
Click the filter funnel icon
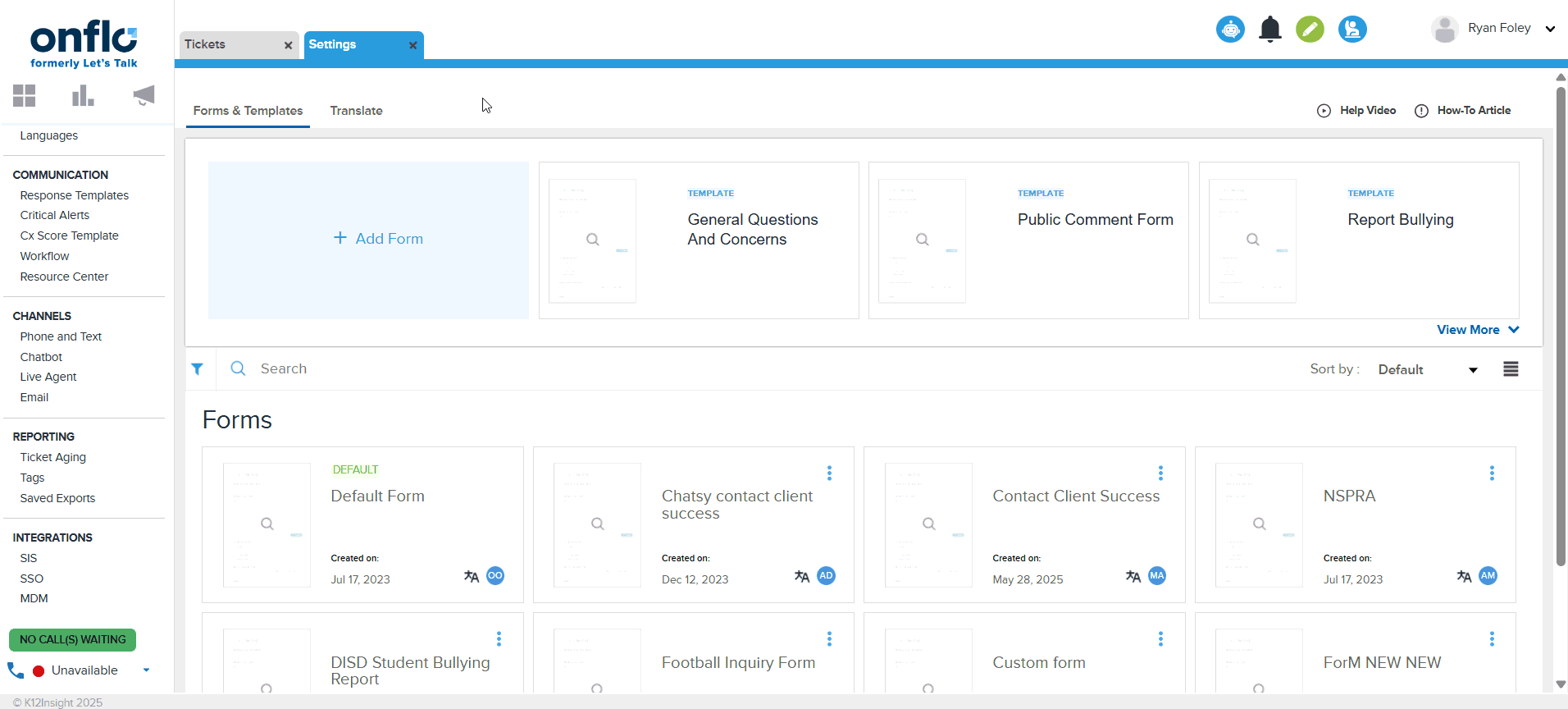198,369
